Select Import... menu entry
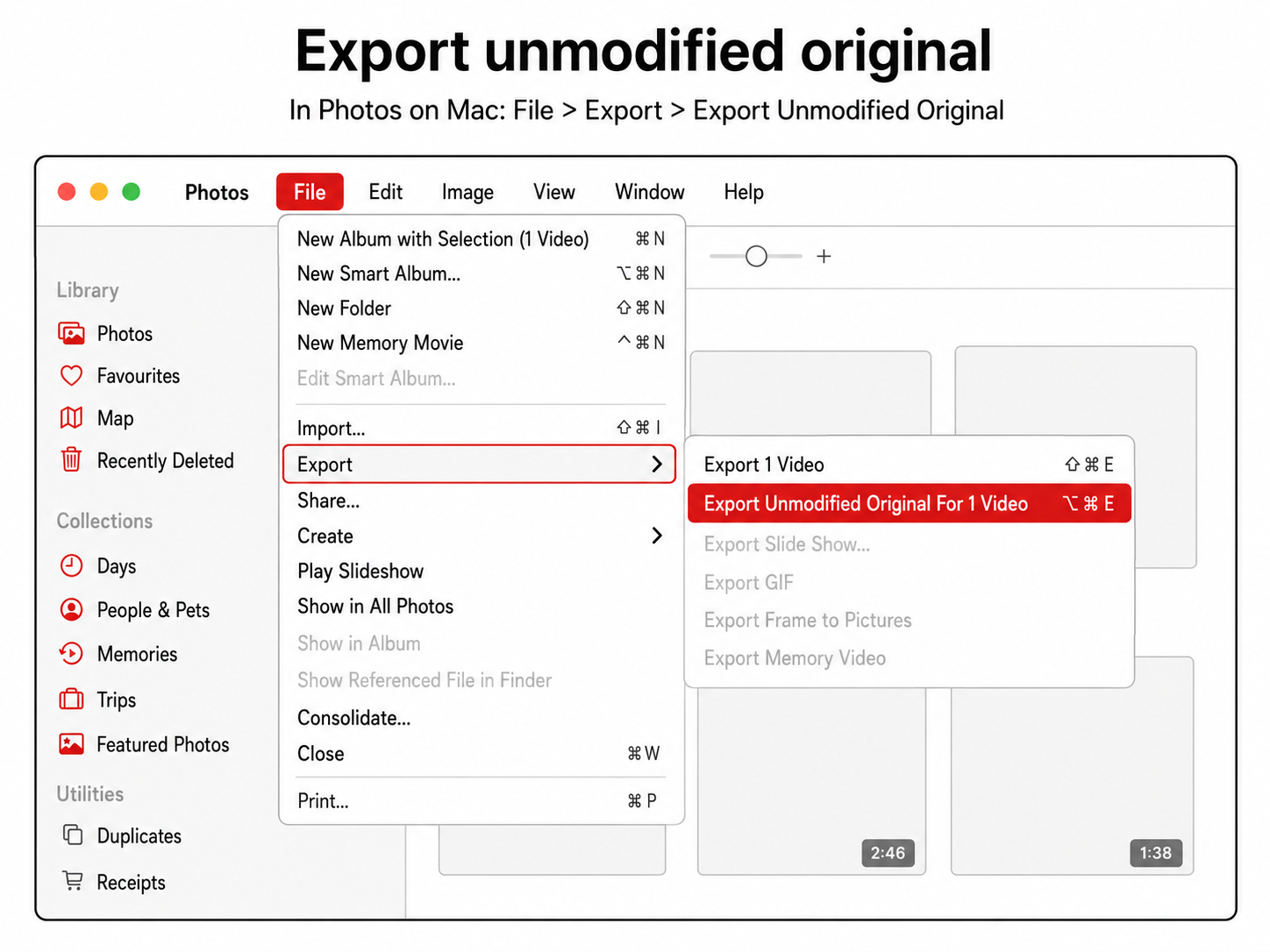1270x952 pixels. click(481, 428)
